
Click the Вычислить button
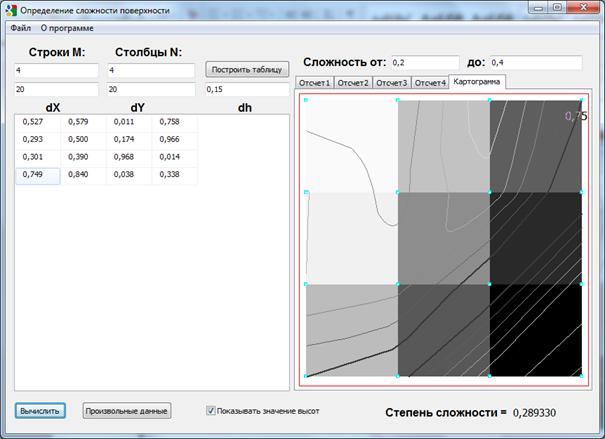[x=40, y=411]
